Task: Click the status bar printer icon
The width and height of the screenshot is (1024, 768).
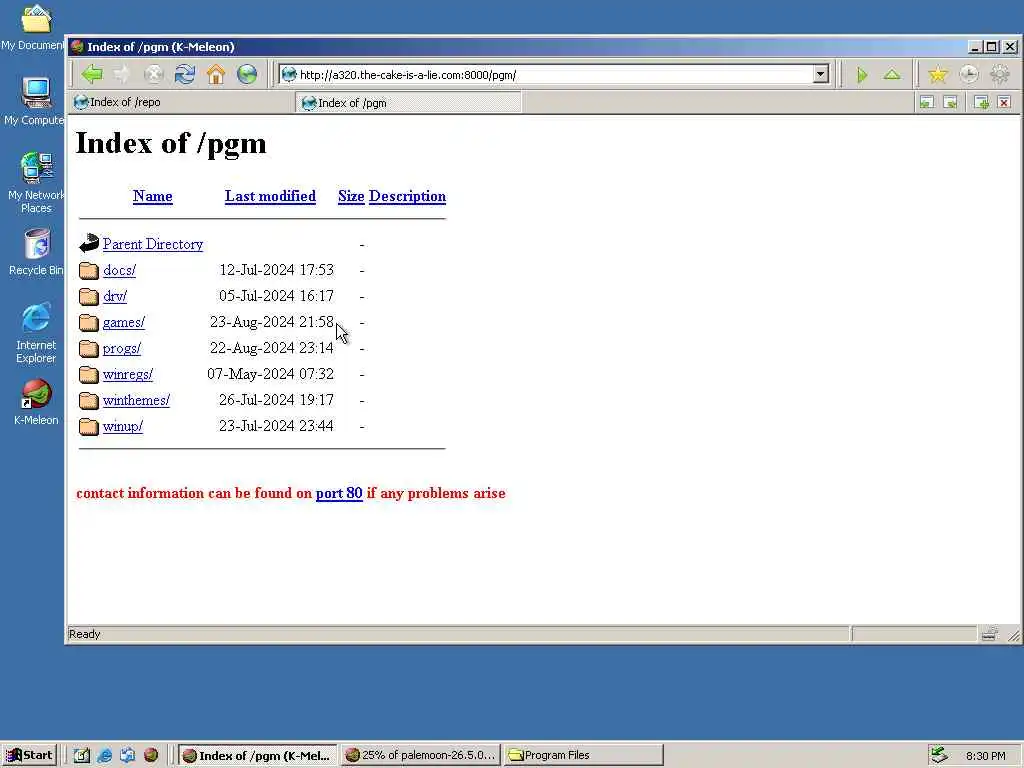Action: point(989,633)
